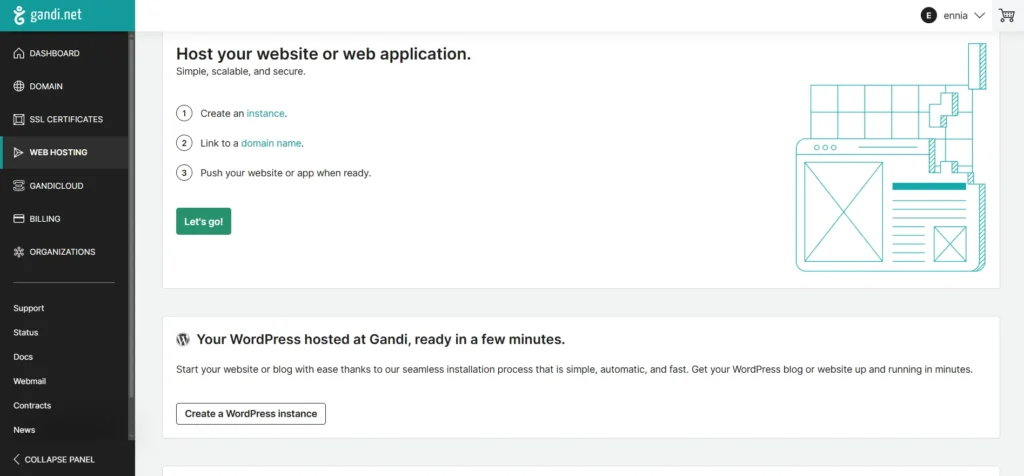Open the Support link
Screen dimensions: 1024x476
[29, 308]
